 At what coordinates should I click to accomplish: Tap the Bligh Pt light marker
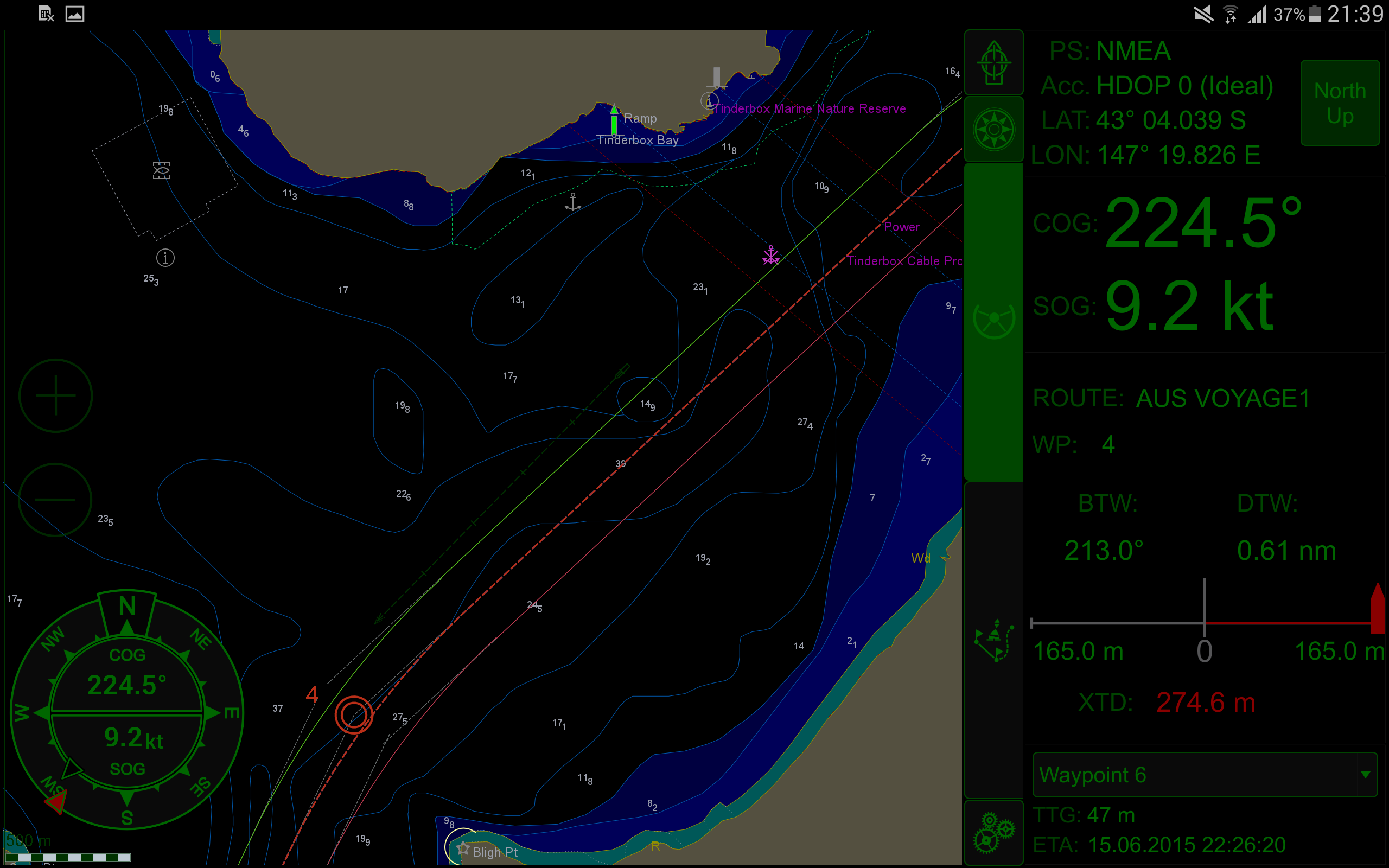coord(462,847)
